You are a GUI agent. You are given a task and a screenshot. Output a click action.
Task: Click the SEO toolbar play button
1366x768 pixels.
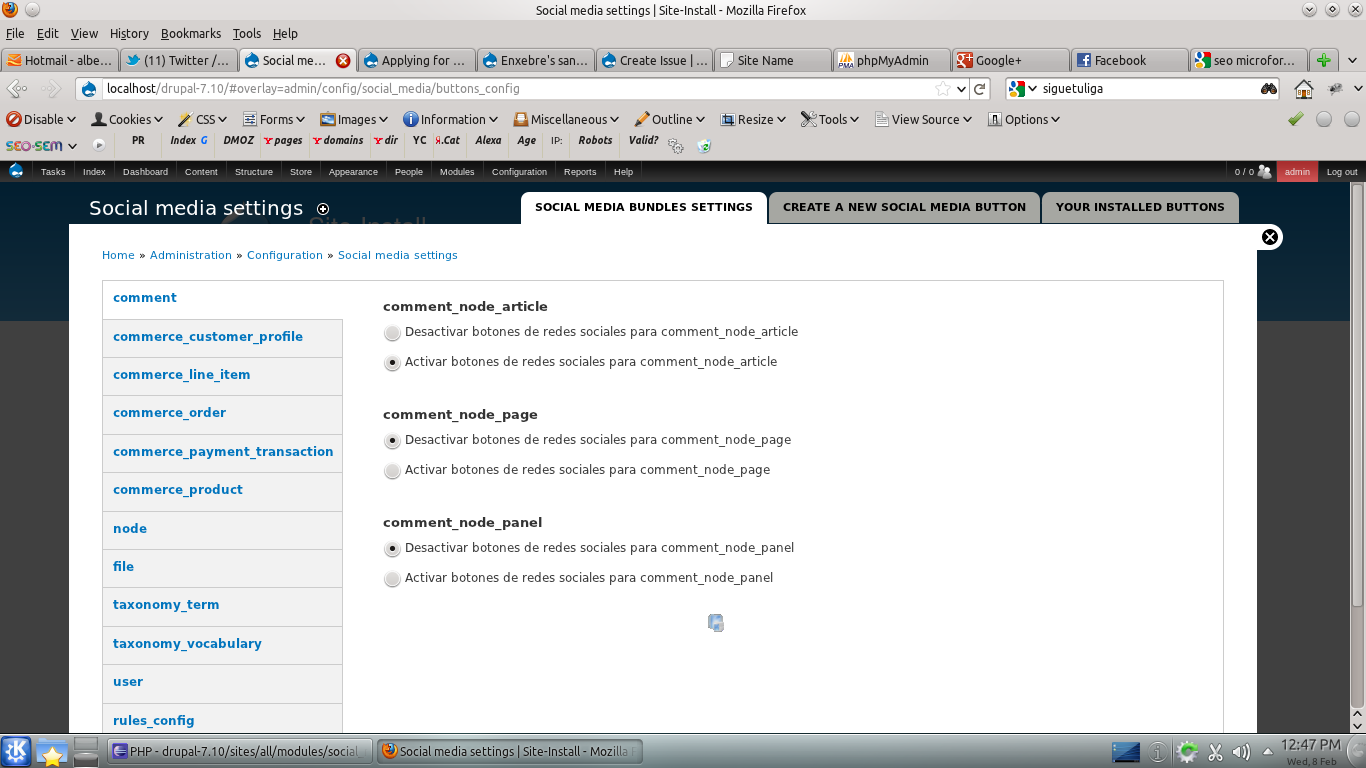click(99, 145)
